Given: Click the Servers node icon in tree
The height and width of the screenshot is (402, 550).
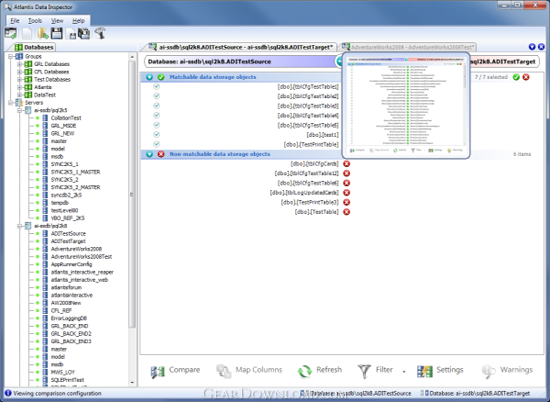Looking at the screenshot, I should pyautogui.click(x=19, y=102).
